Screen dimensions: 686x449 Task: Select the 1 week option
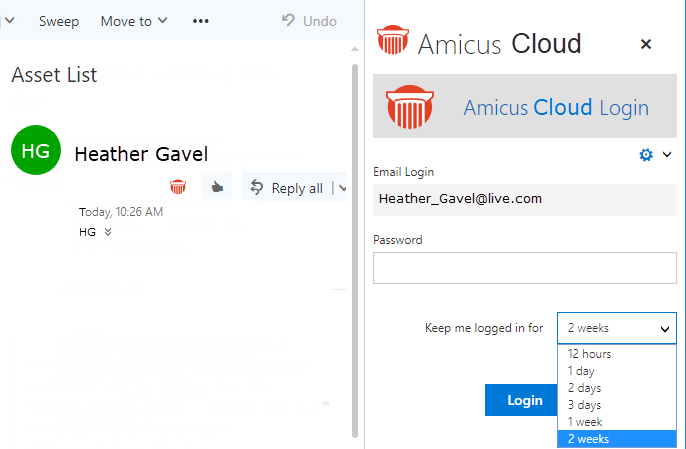pyautogui.click(x=616, y=422)
